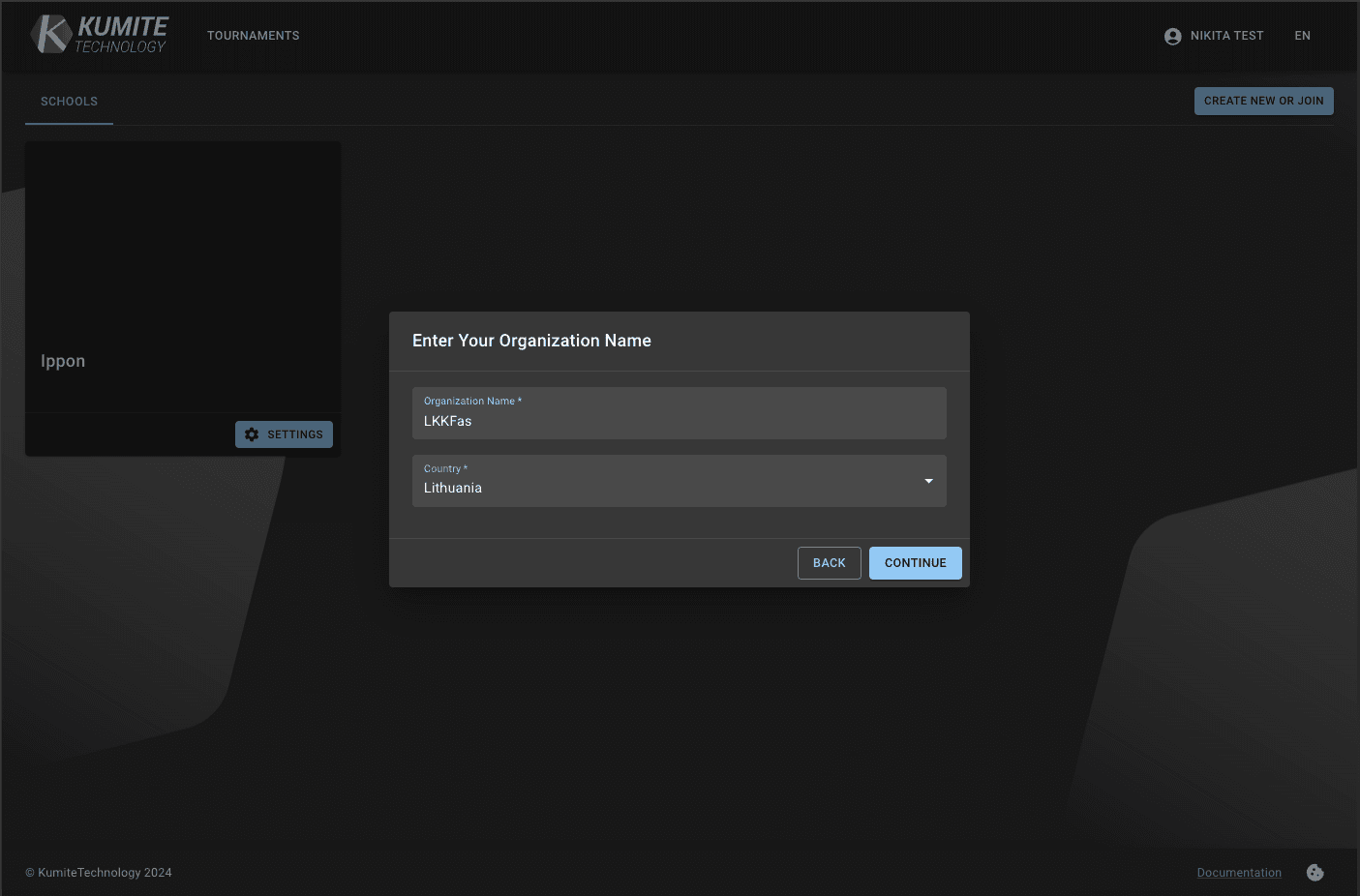
Task: Switch to the Tournaments section
Action: coord(253,35)
